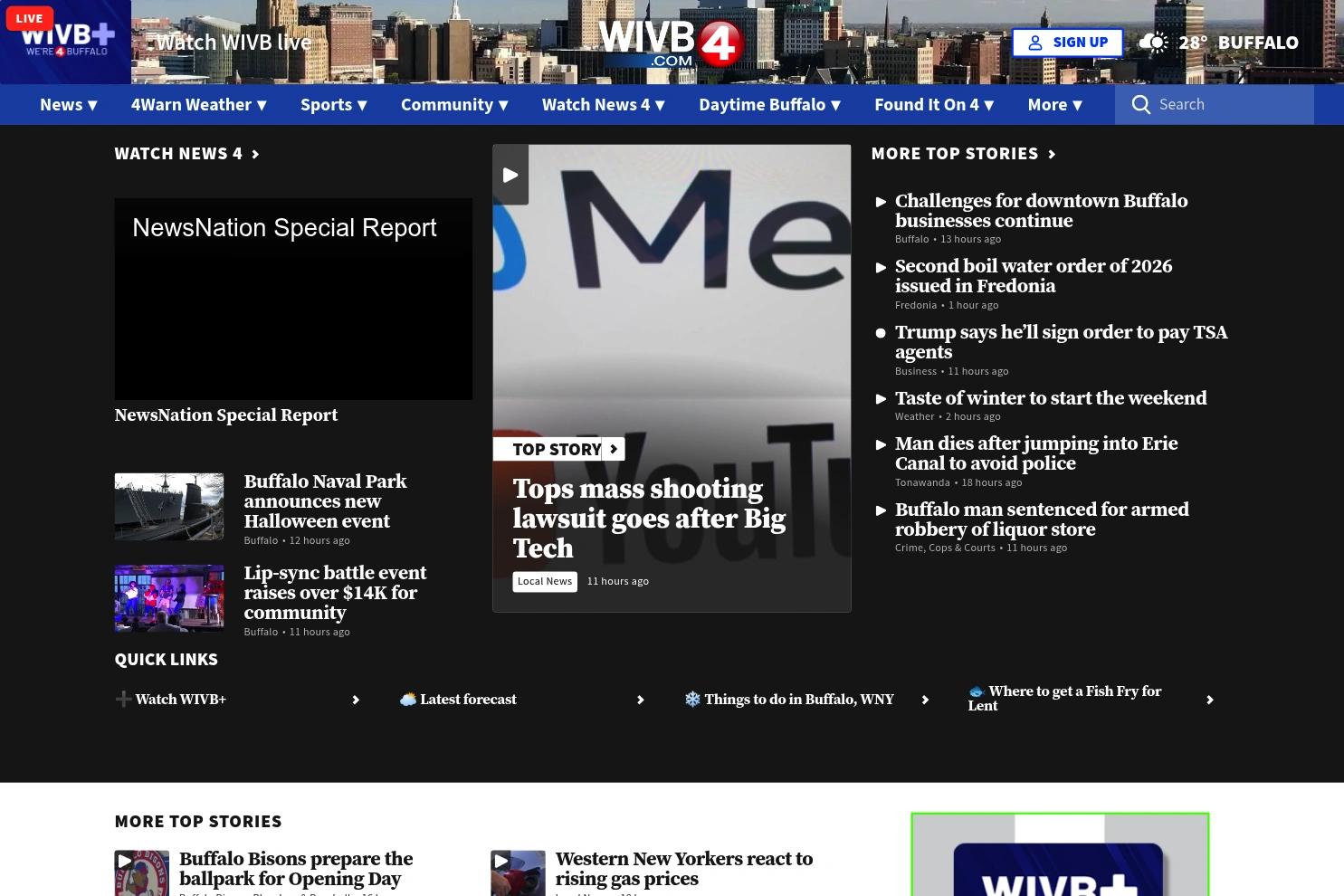1344x896 pixels.
Task: Click the arrow next to Latest forecast
Action: click(x=641, y=700)
